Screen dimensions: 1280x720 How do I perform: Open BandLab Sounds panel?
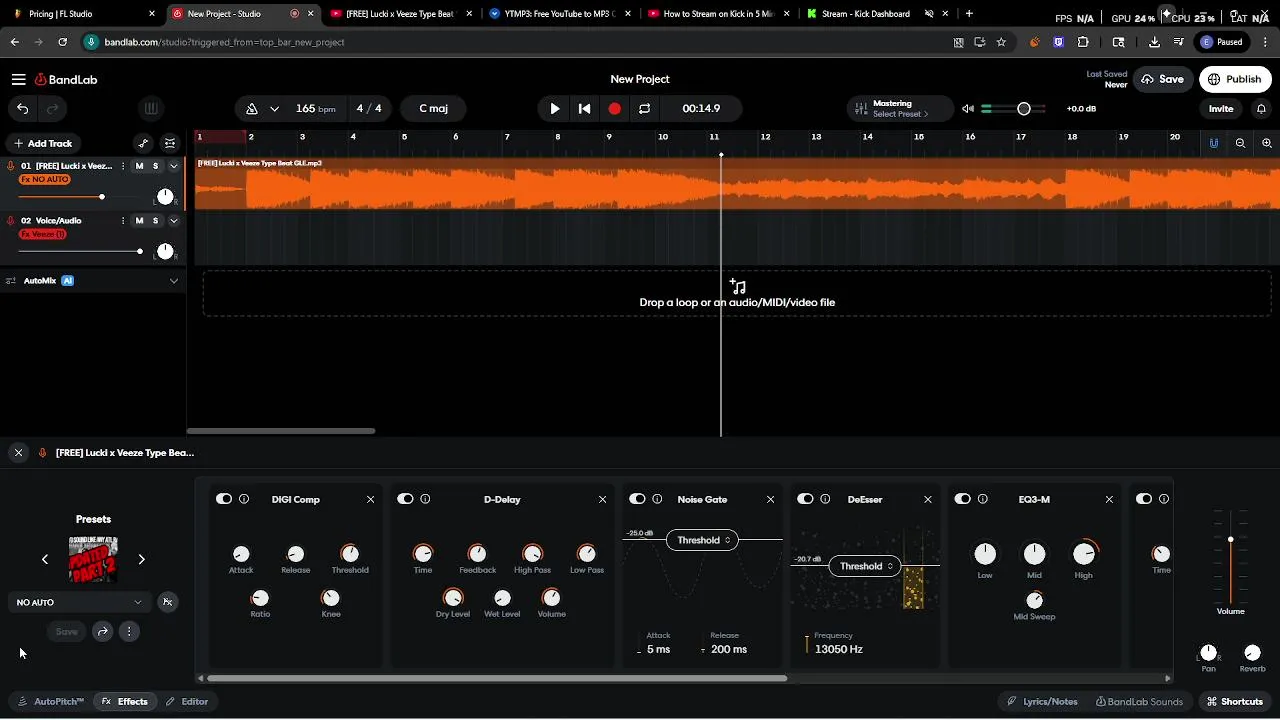1139,701
